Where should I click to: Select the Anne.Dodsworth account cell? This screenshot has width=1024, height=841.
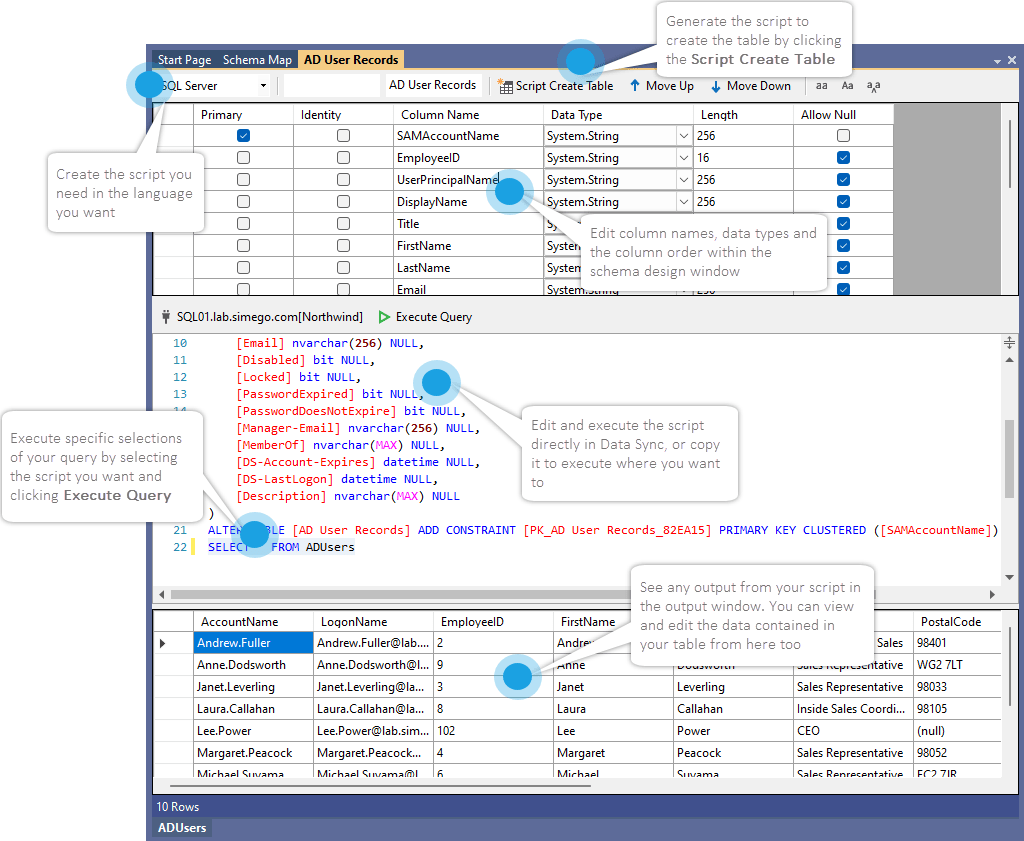click(x=253, y=665)
